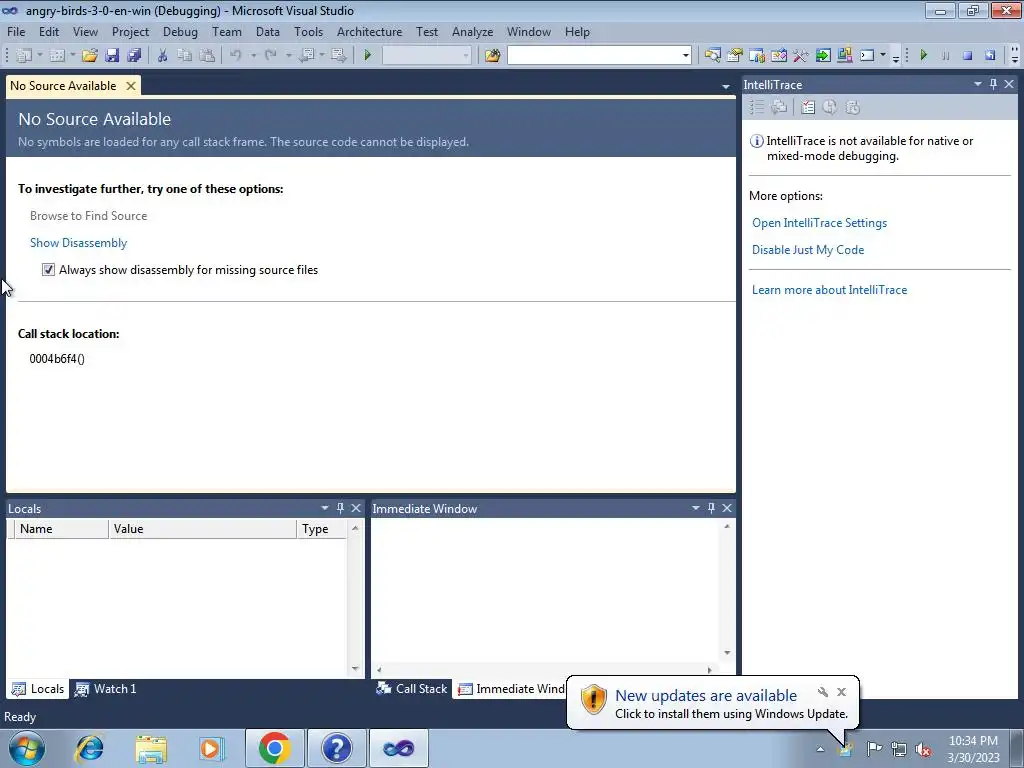Open the Properties Window toolbar icon
The height and width of the screenshot is (768, 1024).
[735, 56]
